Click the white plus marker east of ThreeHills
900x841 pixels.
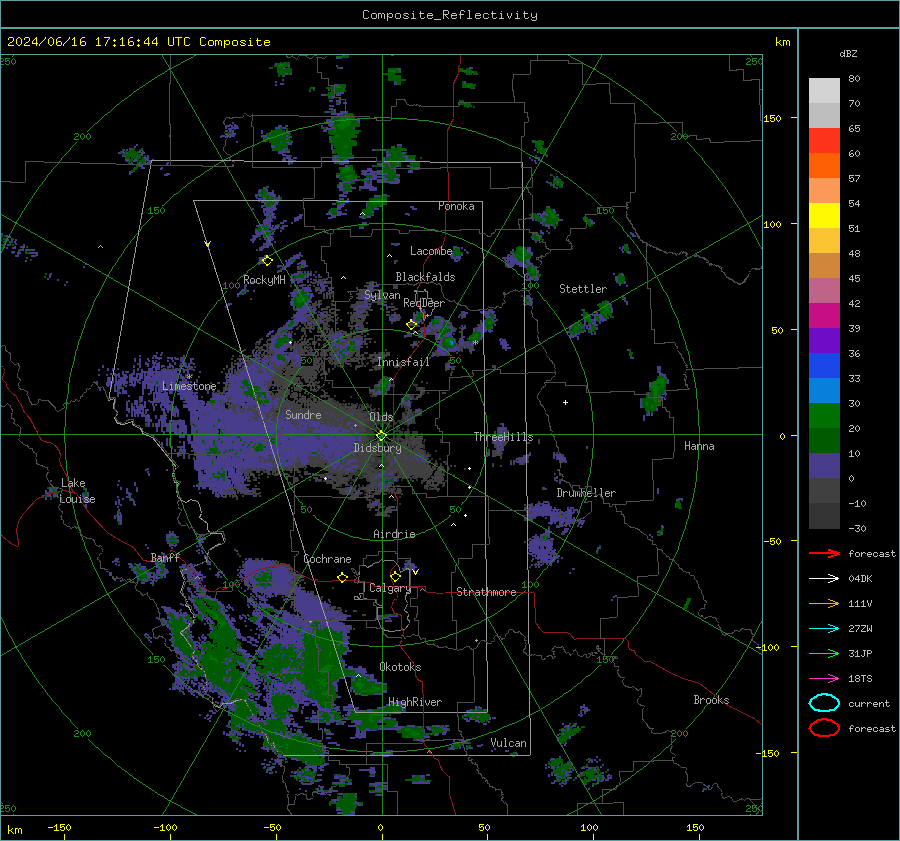[x=565, y=402]
